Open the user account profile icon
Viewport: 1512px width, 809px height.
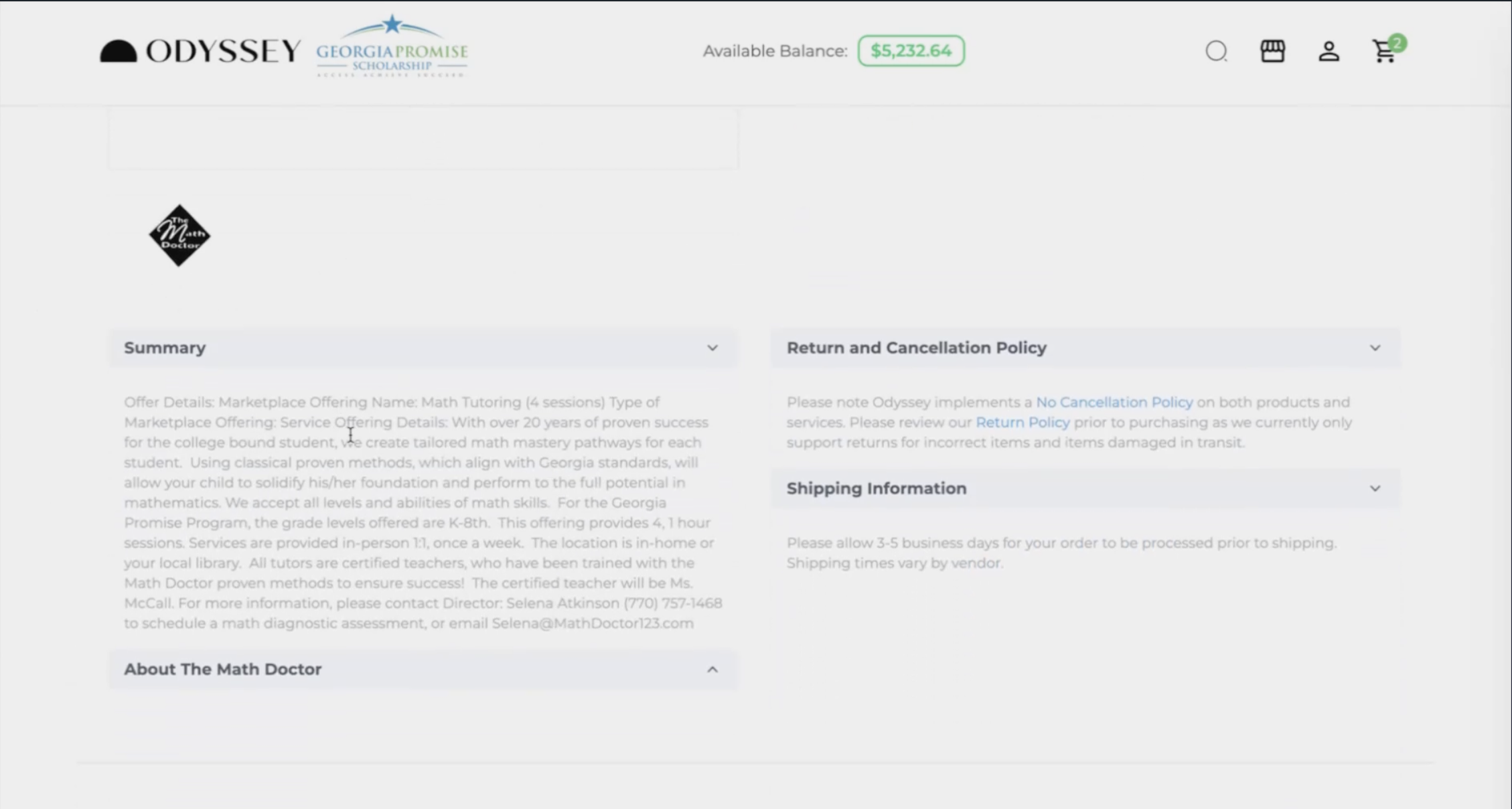(1329, 51)
